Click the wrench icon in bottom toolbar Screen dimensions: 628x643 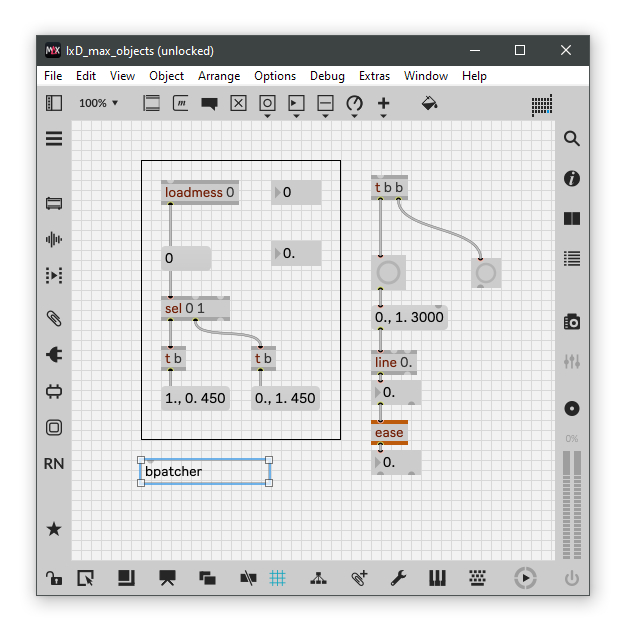click(x=397, y=577)
